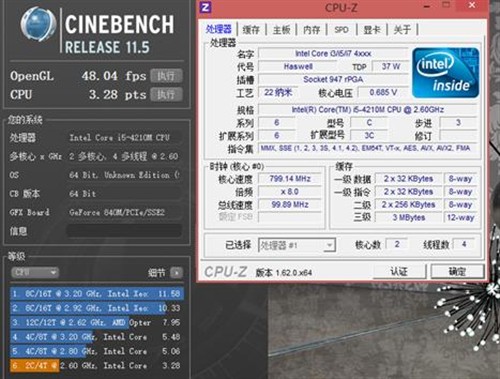Click the 核心电压 value 0.685 V
The width and height of the screenshot is (500, 379).
tap(383, 92)
